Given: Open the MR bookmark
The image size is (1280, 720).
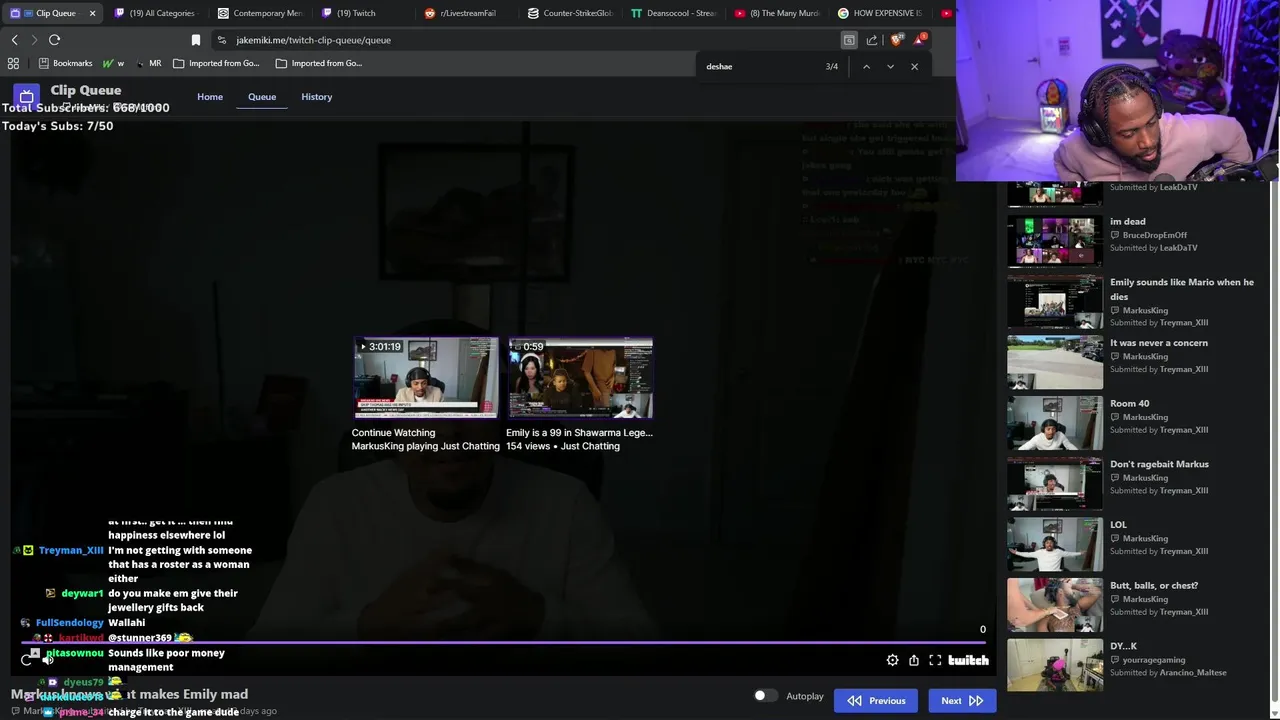Looking at the screenshot, I should (x=148, y=63).
